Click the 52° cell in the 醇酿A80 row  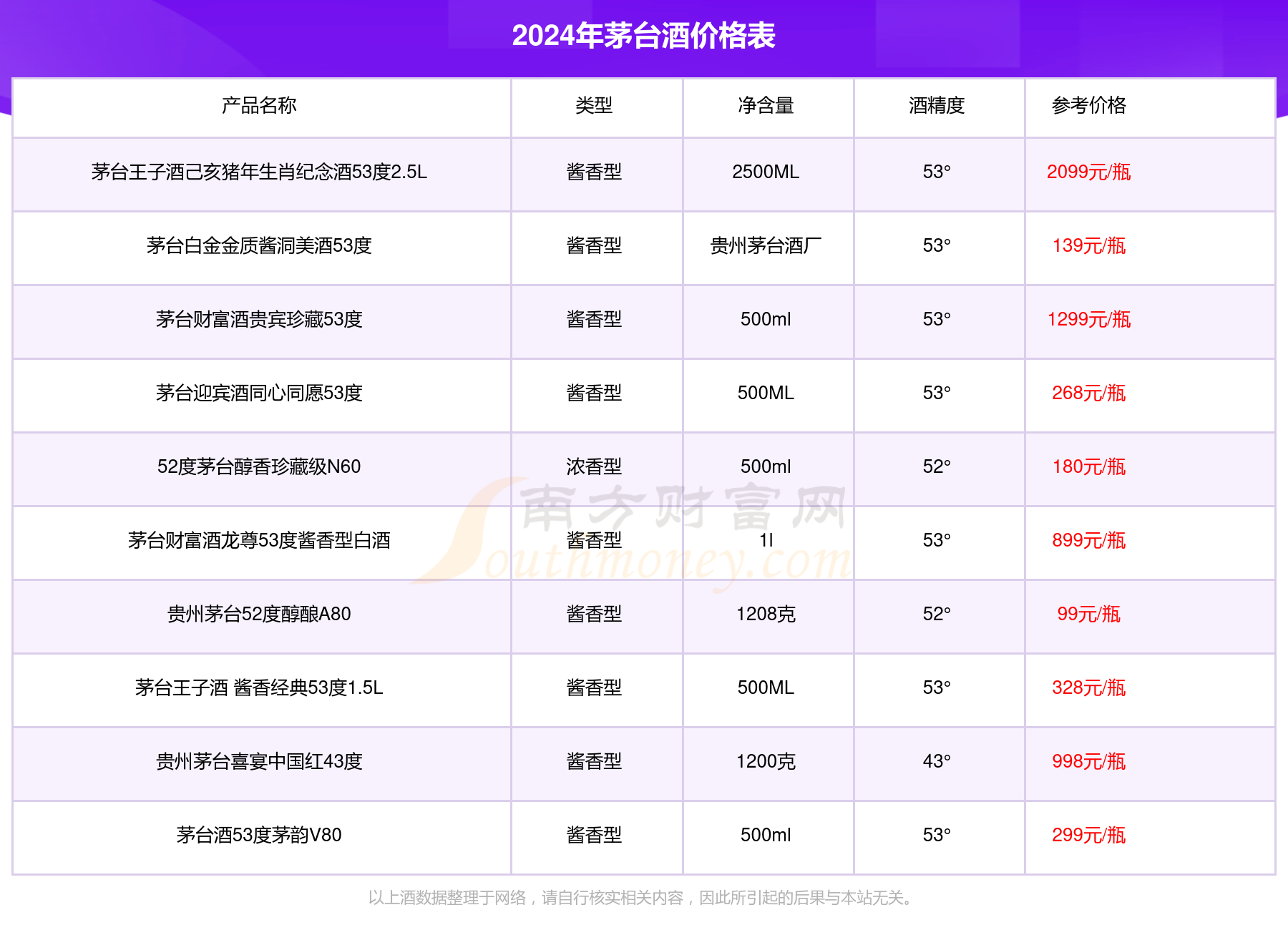[937, 615]
